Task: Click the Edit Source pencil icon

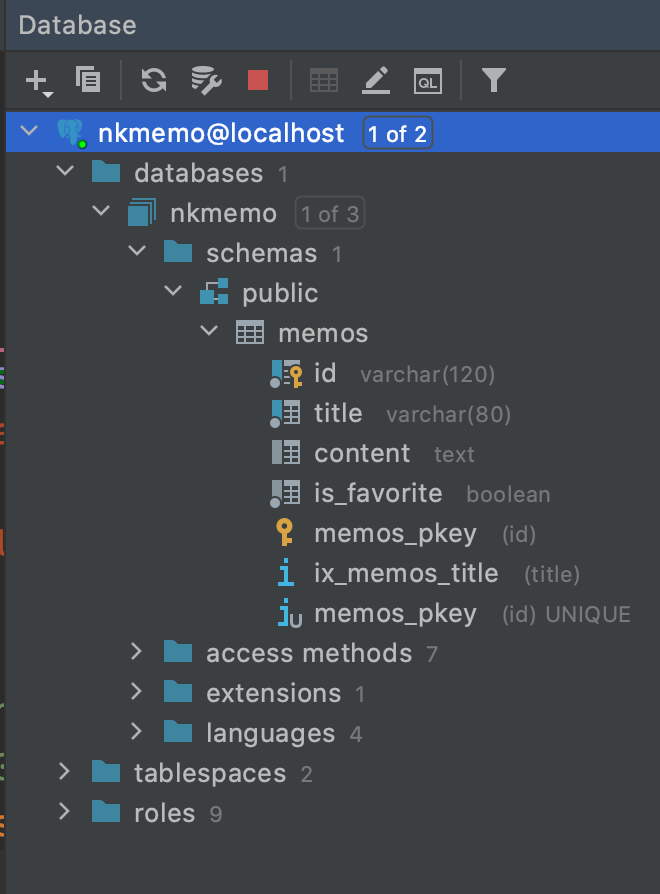Action: [376, 80]
